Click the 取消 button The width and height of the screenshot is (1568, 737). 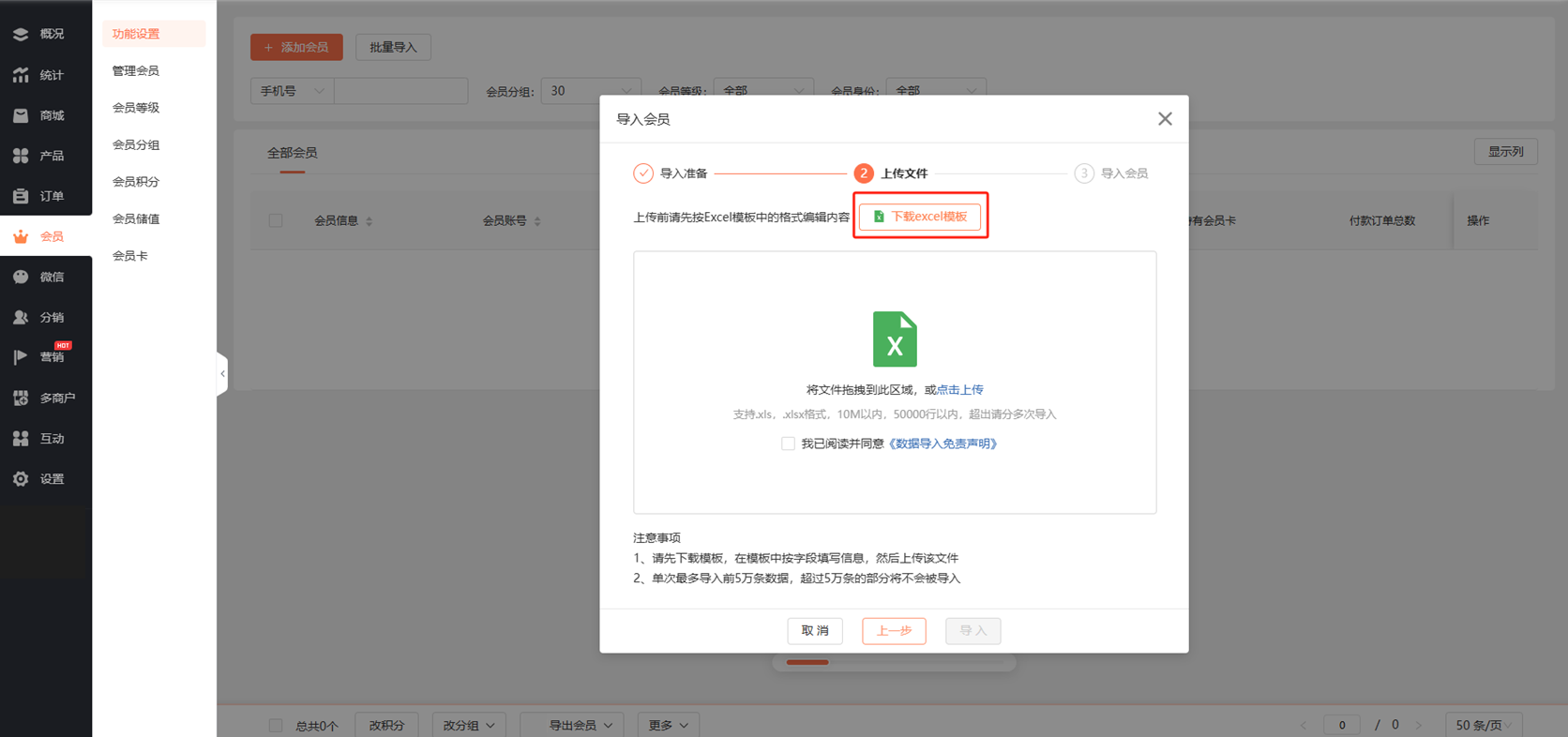coord(815,631)
